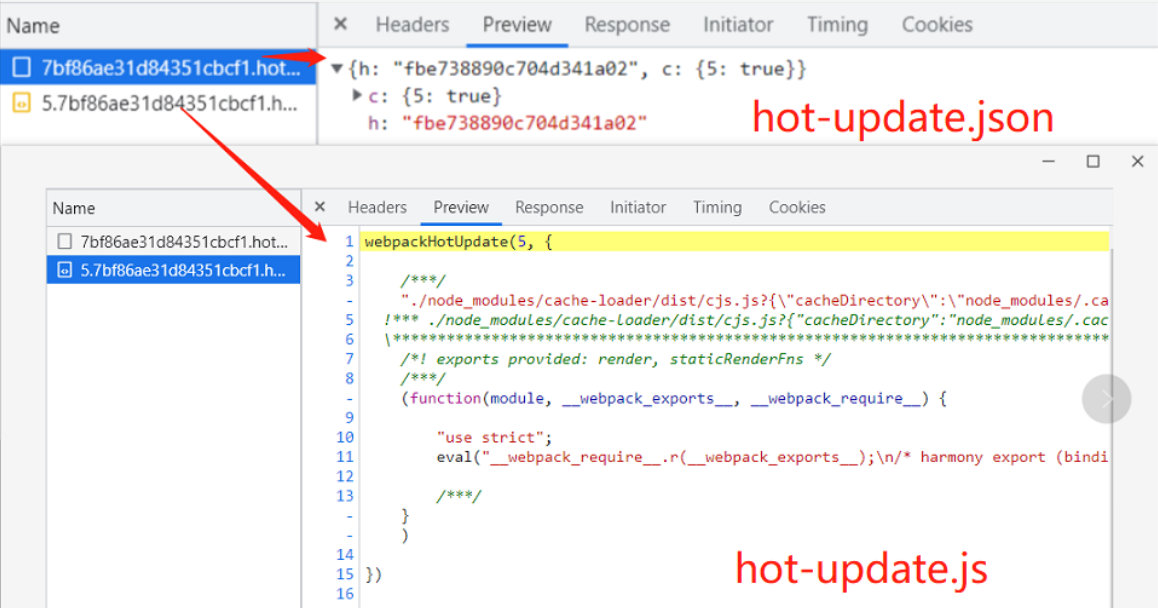Open Initiator tab in upper panel
1158x608 pixels.
[x=738, y=24]
